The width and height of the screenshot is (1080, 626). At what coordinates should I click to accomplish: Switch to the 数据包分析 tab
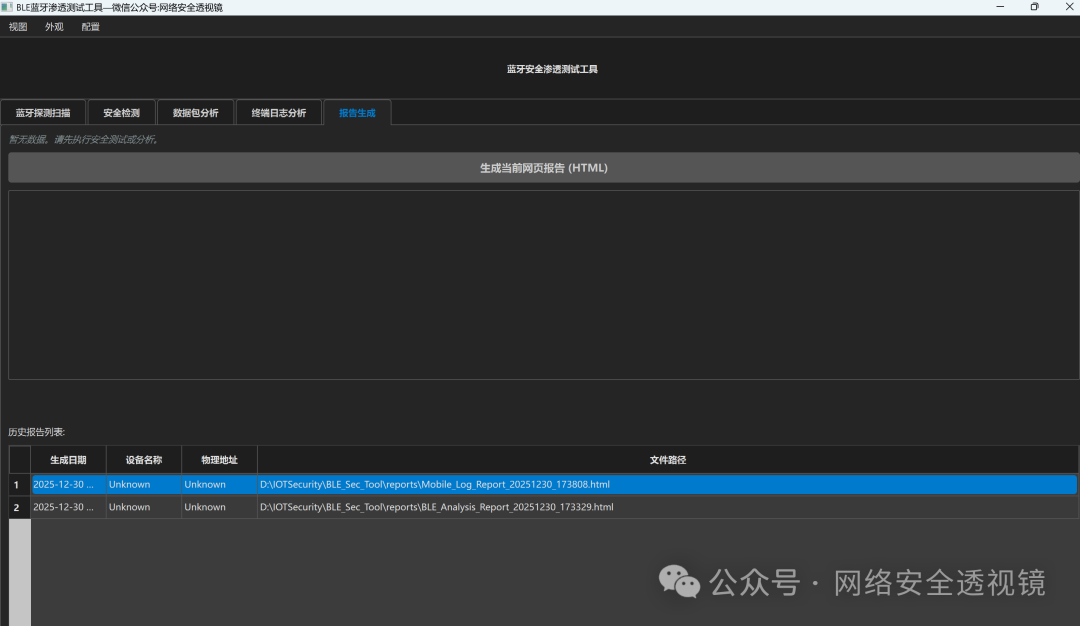tap(196, 113)
